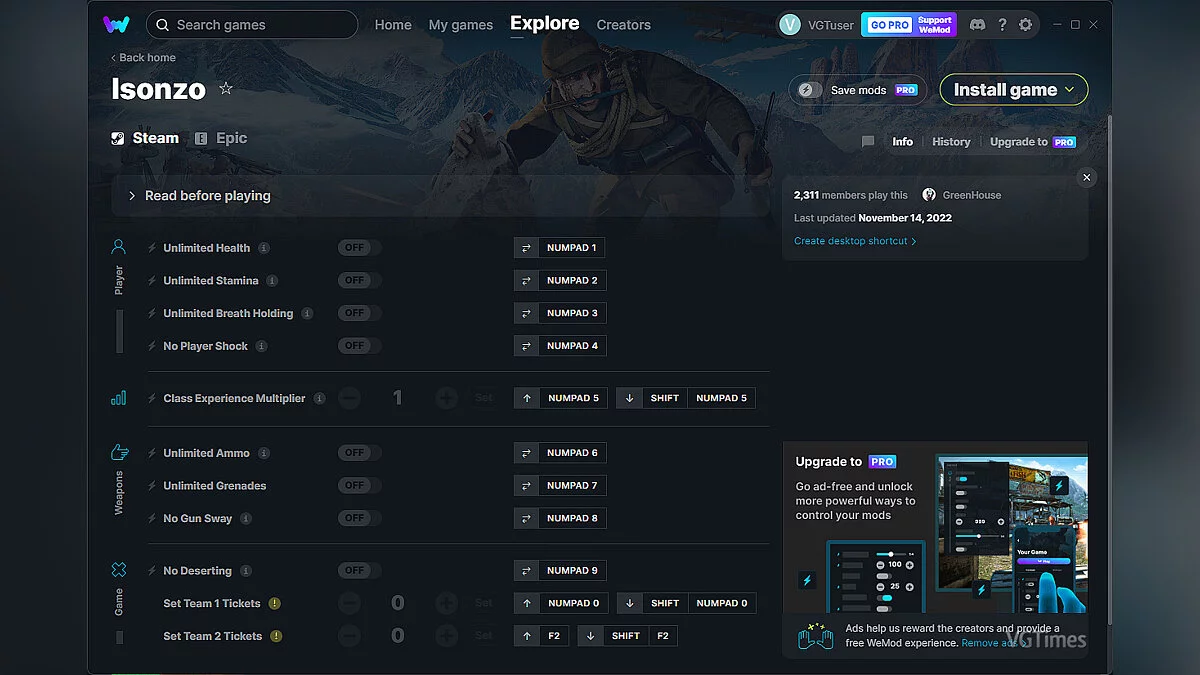
Task: Click the WeMod logo icon
Action: [116, 24]
